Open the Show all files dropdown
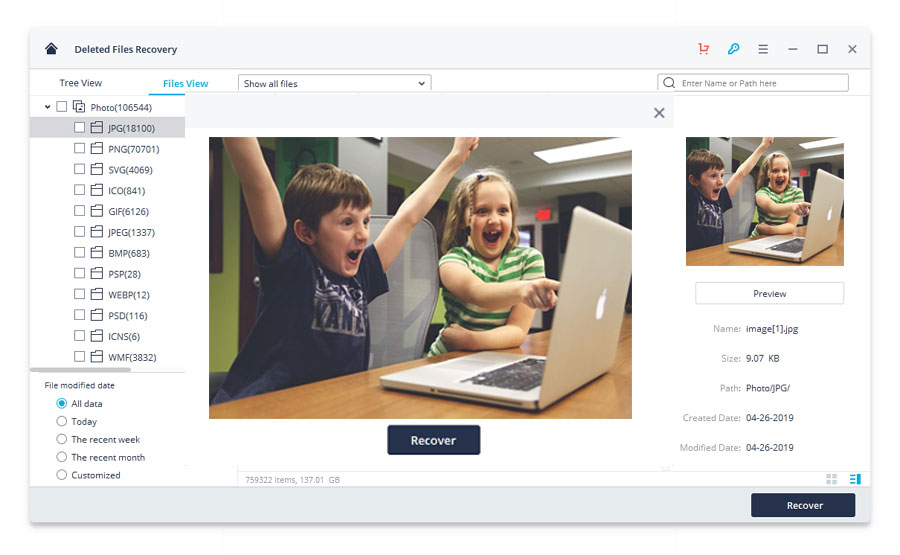This screenshot has width=900, height=555. [x=335, y=83]
